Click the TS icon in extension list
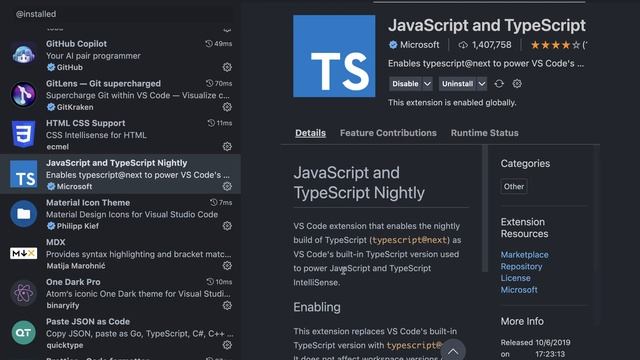Screen dimensions: 640x360 (x=24, y=174)
